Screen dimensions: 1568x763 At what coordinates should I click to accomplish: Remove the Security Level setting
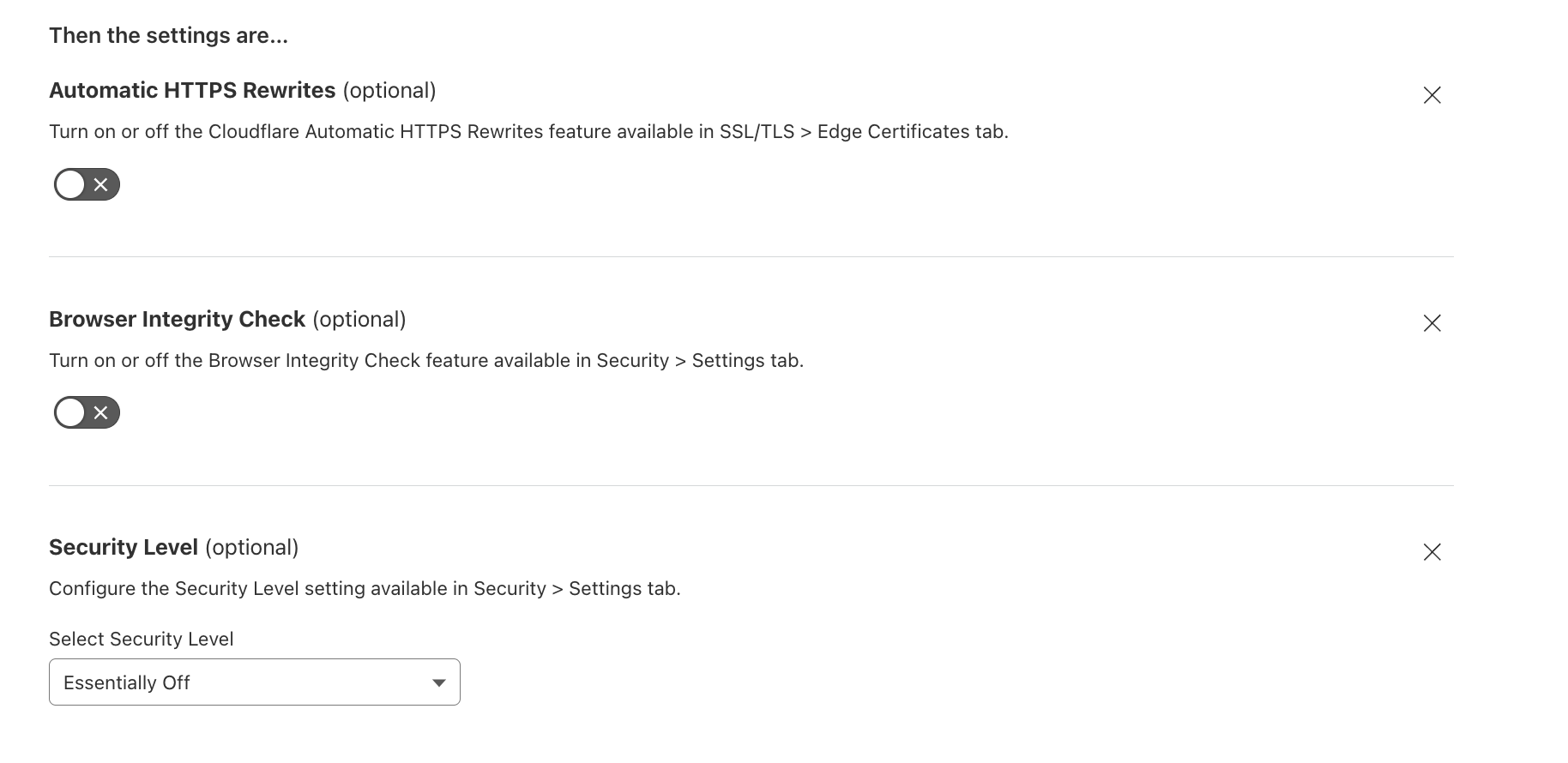(1432, 552)
